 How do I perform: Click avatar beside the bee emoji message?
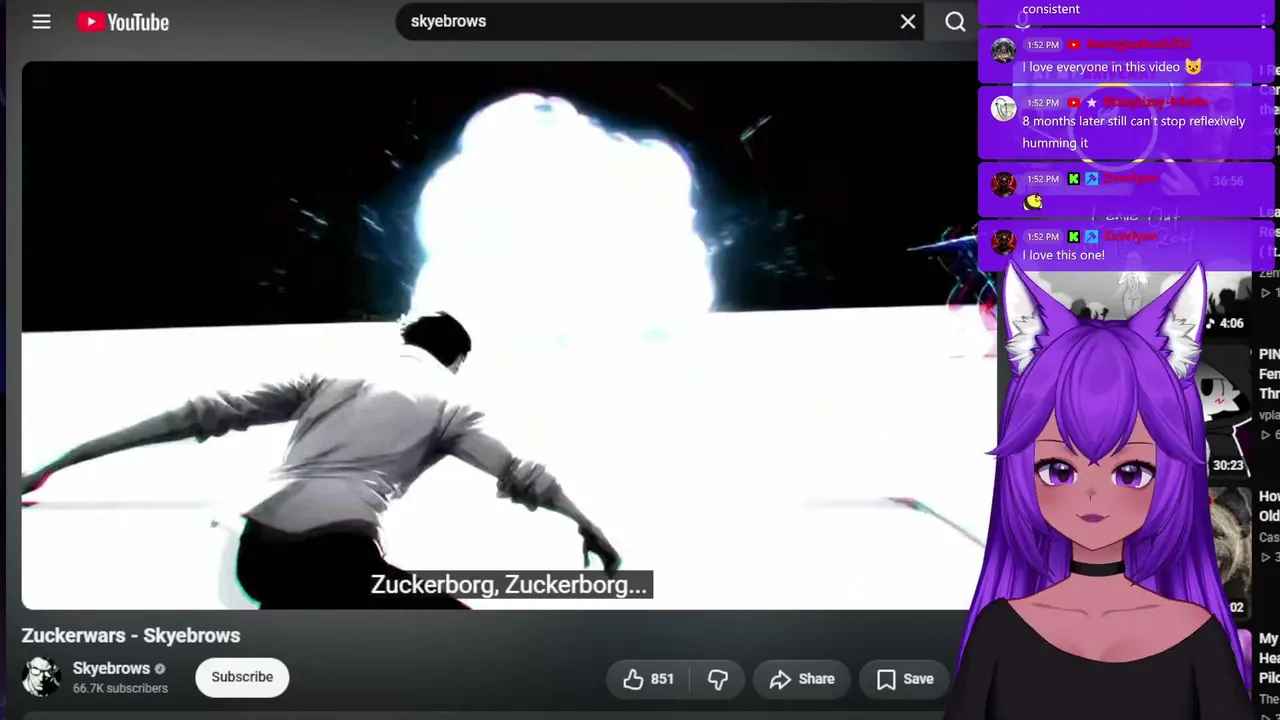pos(1004,184)
